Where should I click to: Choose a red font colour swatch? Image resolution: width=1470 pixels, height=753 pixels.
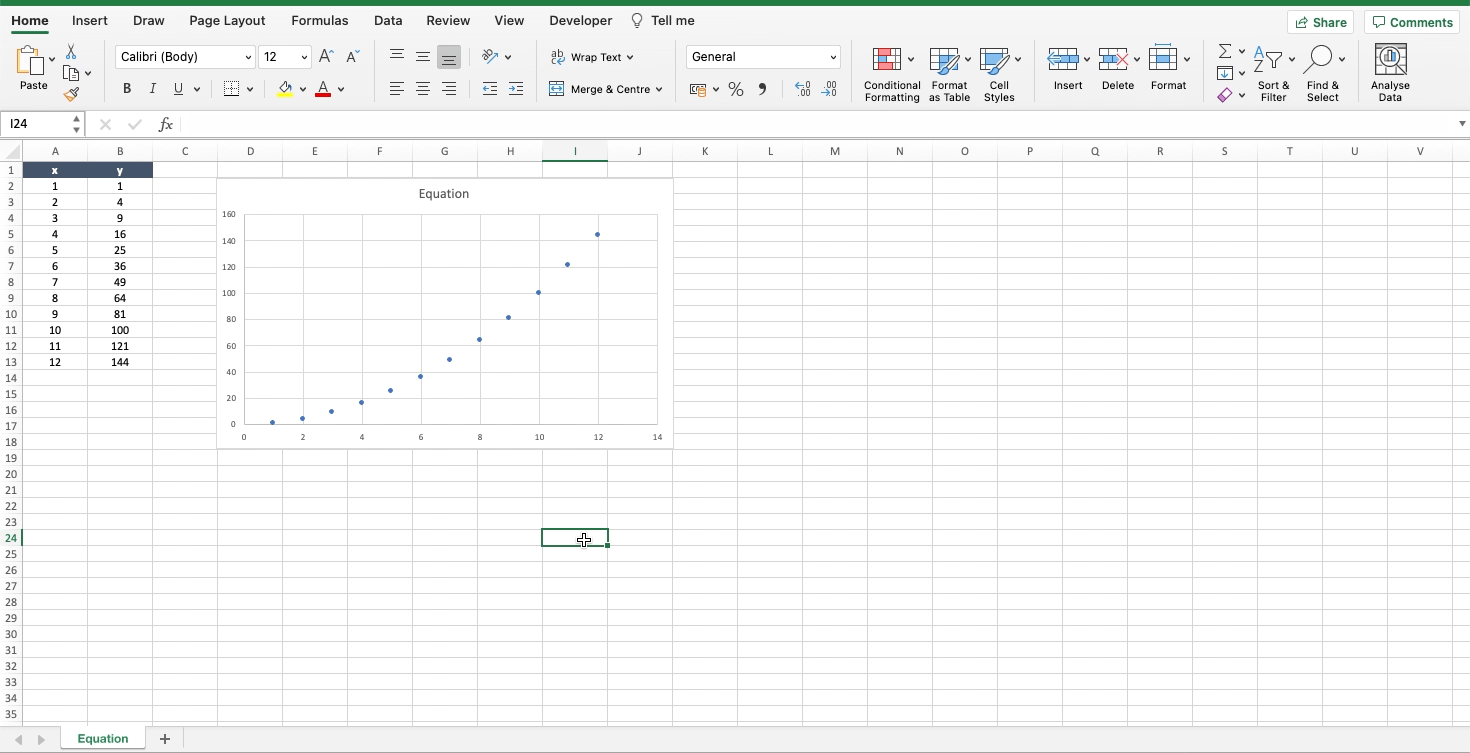point(322,93)
